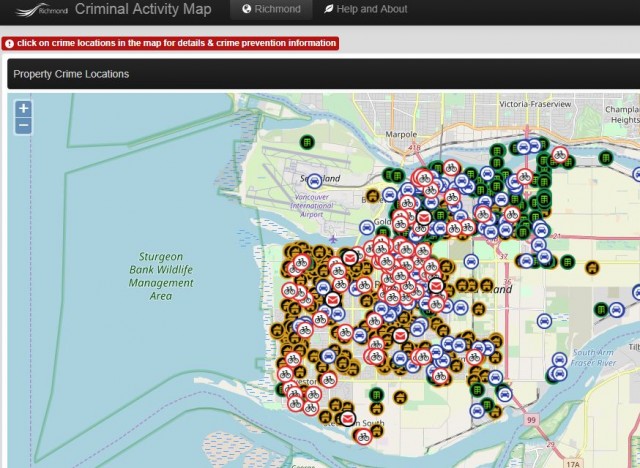This screenshot has width=640, height=468.
Task: Select the envelope marker beside the yellow house cluster
Action: point(350,258)
